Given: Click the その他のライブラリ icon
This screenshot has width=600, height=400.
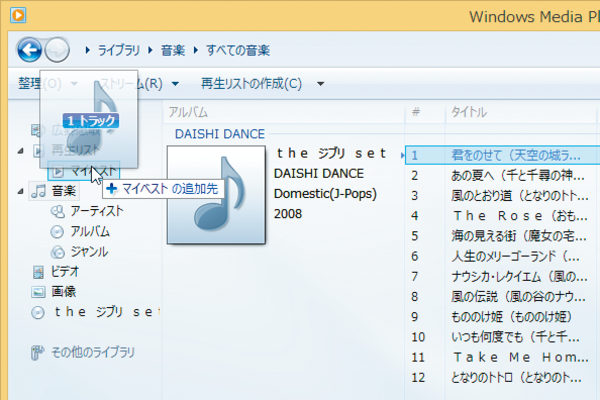Looking at the screenshot, I should coord(37,353).
